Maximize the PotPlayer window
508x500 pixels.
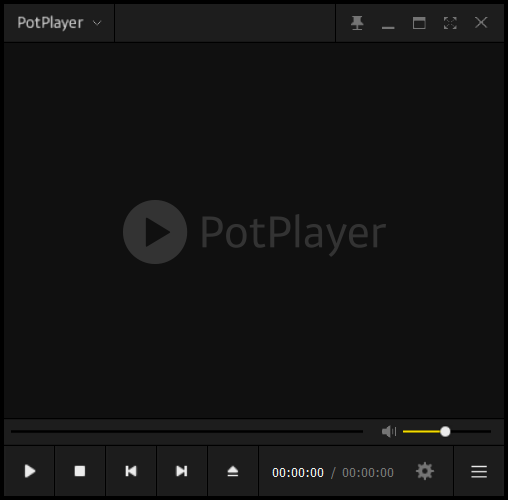point(419,23)
